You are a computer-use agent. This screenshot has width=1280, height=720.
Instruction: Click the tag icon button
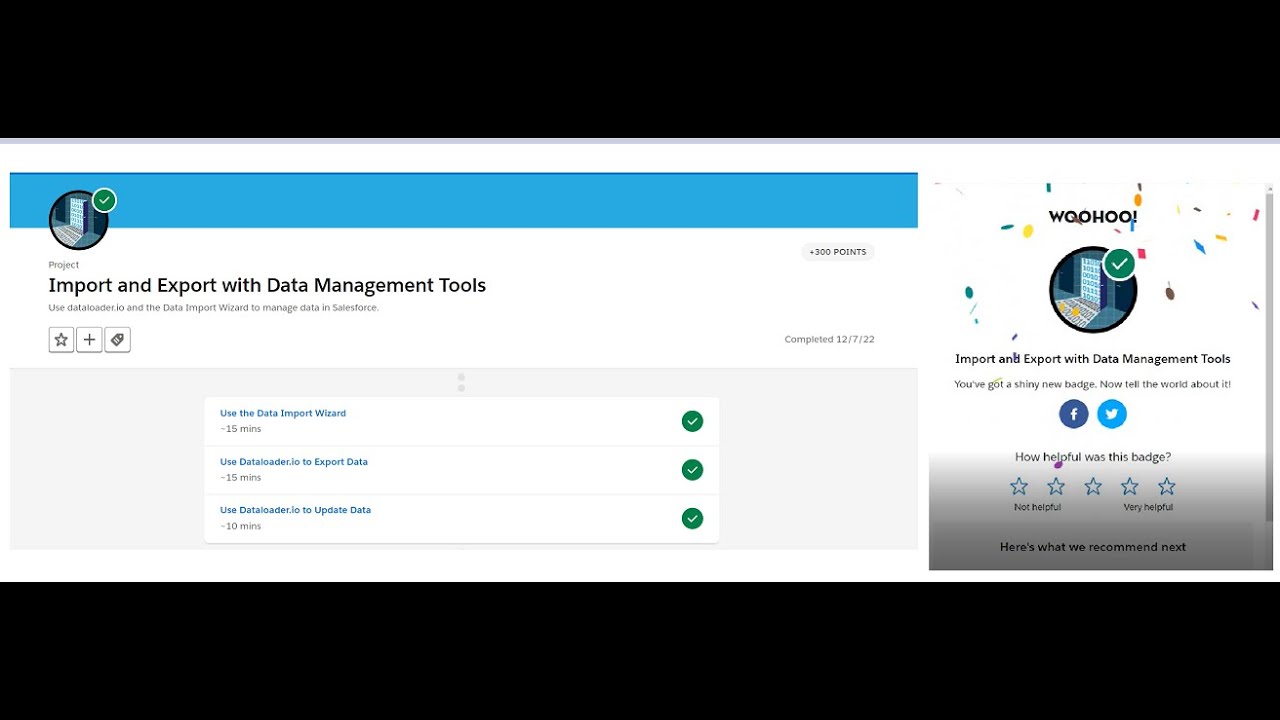click(117, 340)
